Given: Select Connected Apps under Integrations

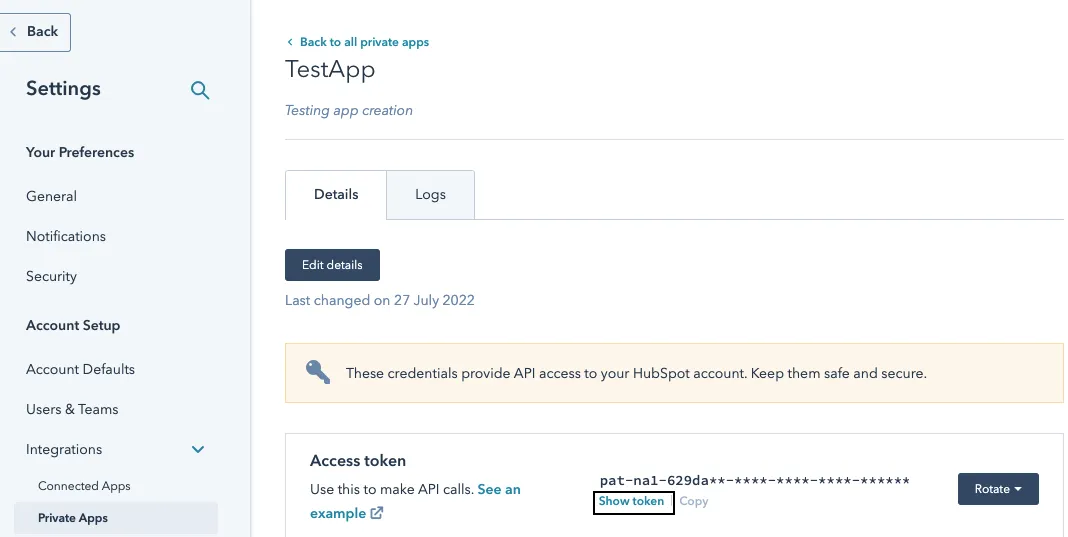Looking at the screenshot, I should point(84,486).
